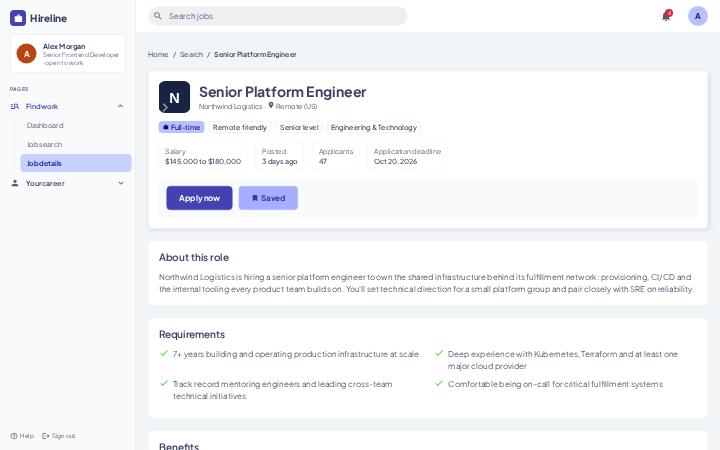
Task: Go to Search breadcrumb
Action: click(x=191, y=54)
